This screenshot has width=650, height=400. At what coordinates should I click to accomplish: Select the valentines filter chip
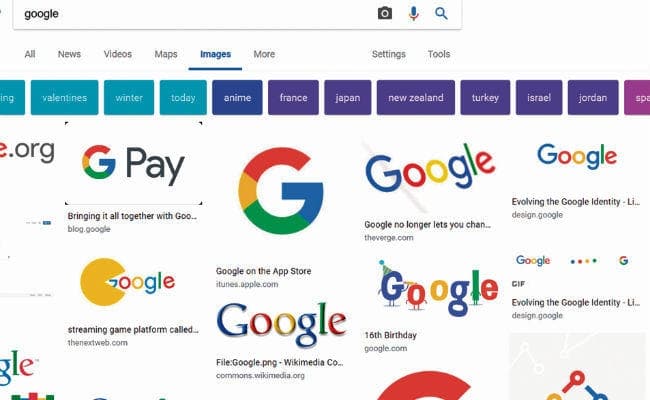point(65,97)
